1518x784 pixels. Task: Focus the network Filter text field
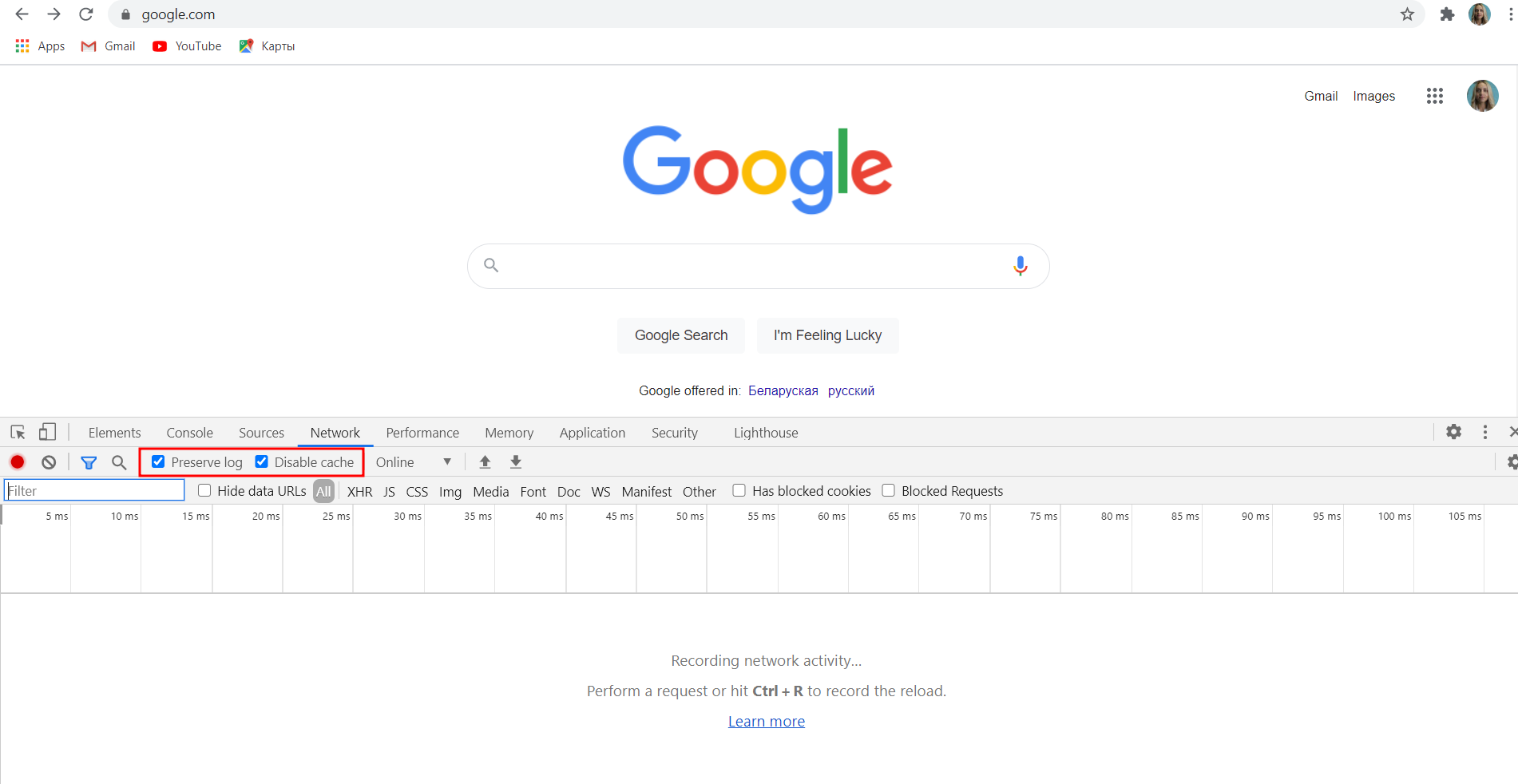pyautogui.click(x=94, y=490)
